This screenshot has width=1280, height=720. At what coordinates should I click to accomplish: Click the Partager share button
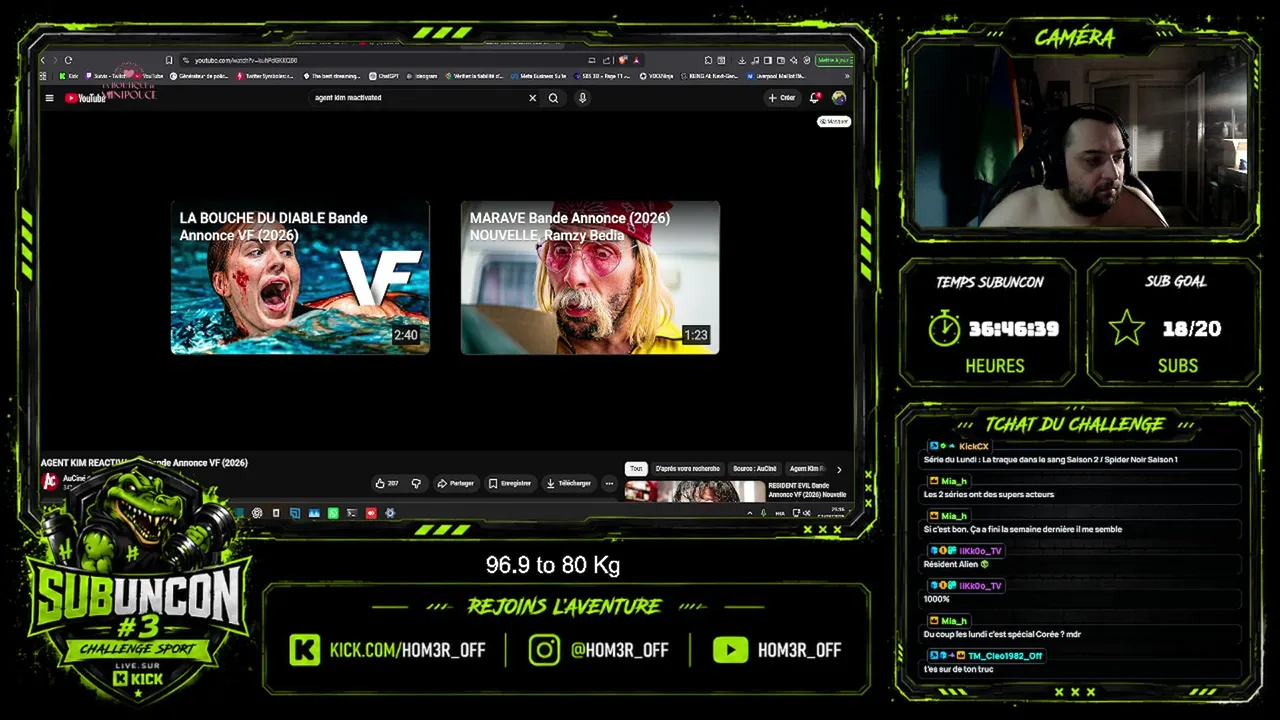pos(456,483)
